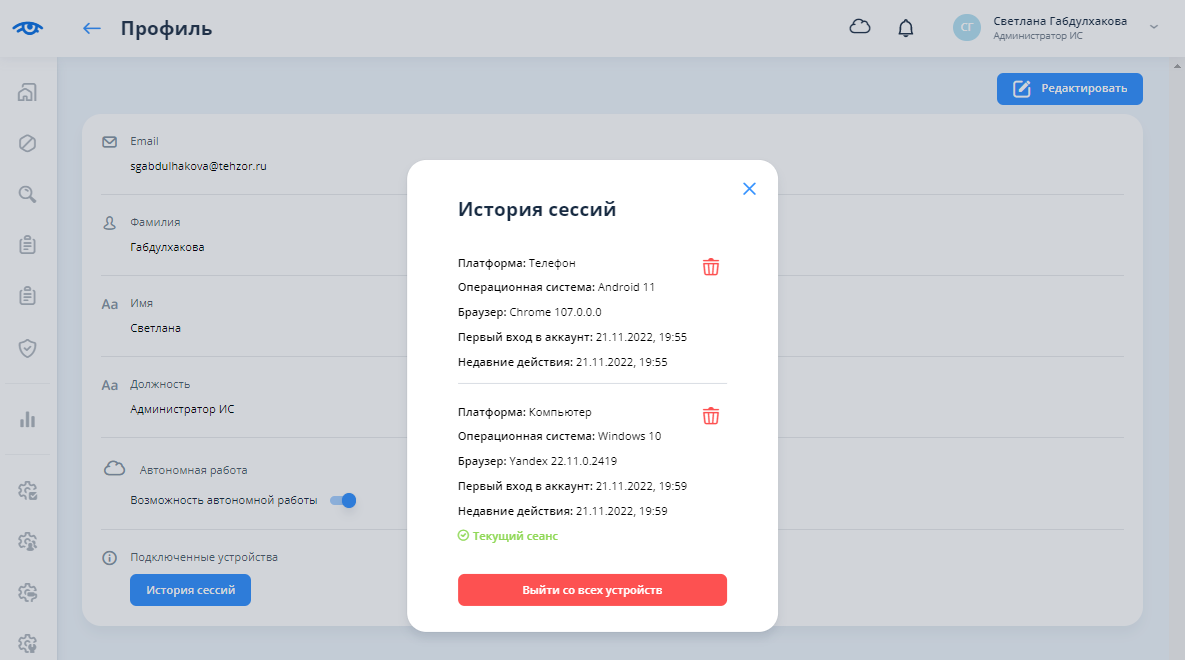This screenshot has height=660, width=1185.
Task: Click the Выйти со всех устройств button
Action: (592, 590)
